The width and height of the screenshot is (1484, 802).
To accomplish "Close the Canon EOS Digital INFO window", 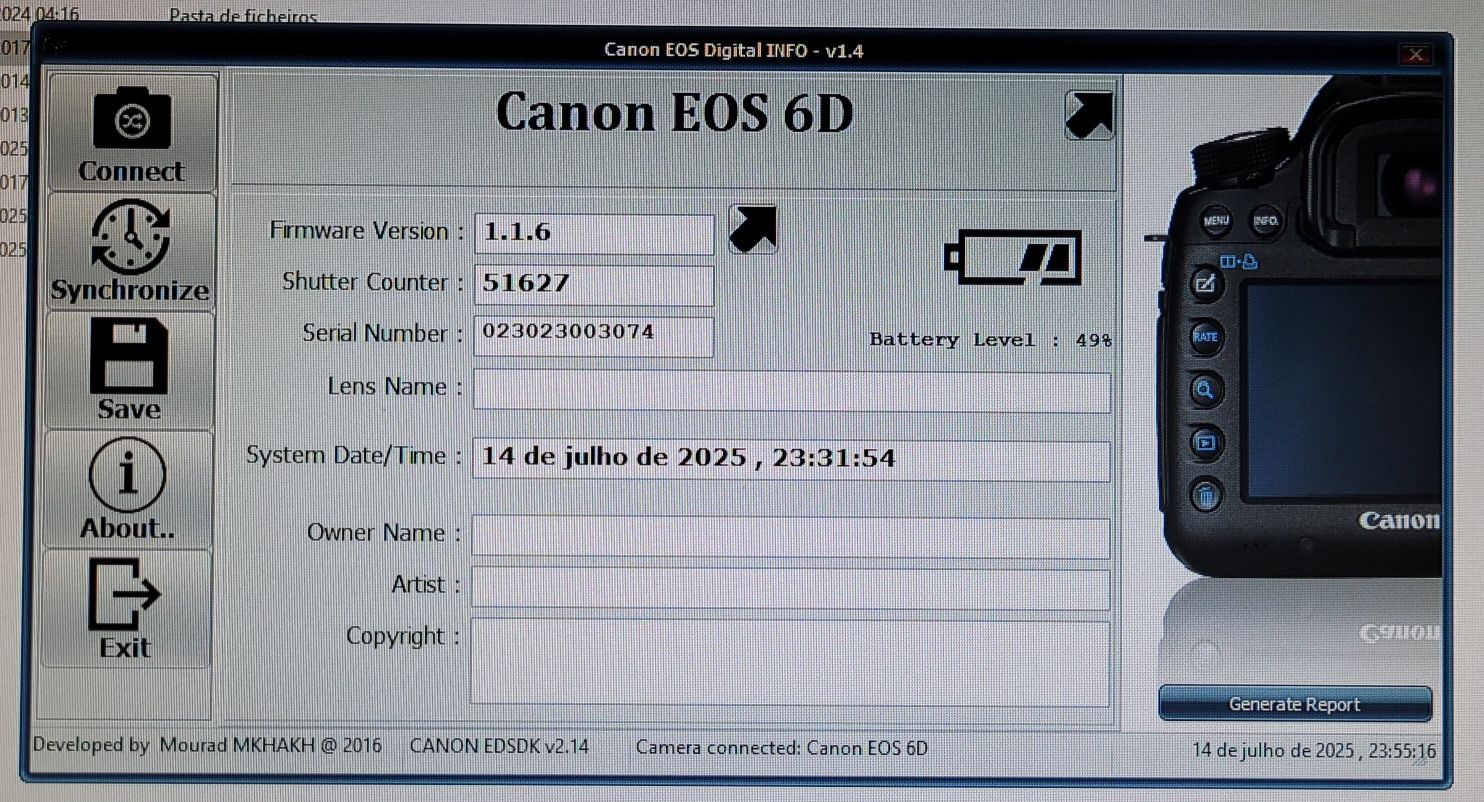I will [x=1414, y=54].
